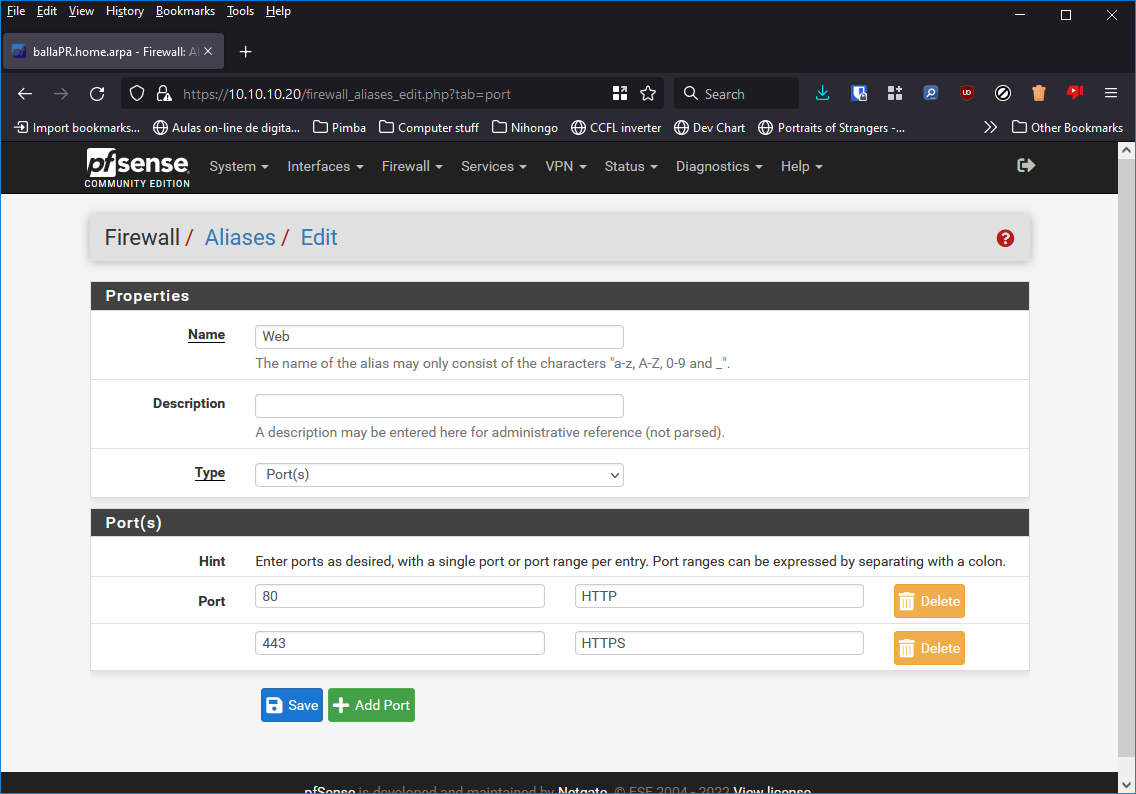
Task: Open the red help question mark icon
Action: [x=1005, y=238]
